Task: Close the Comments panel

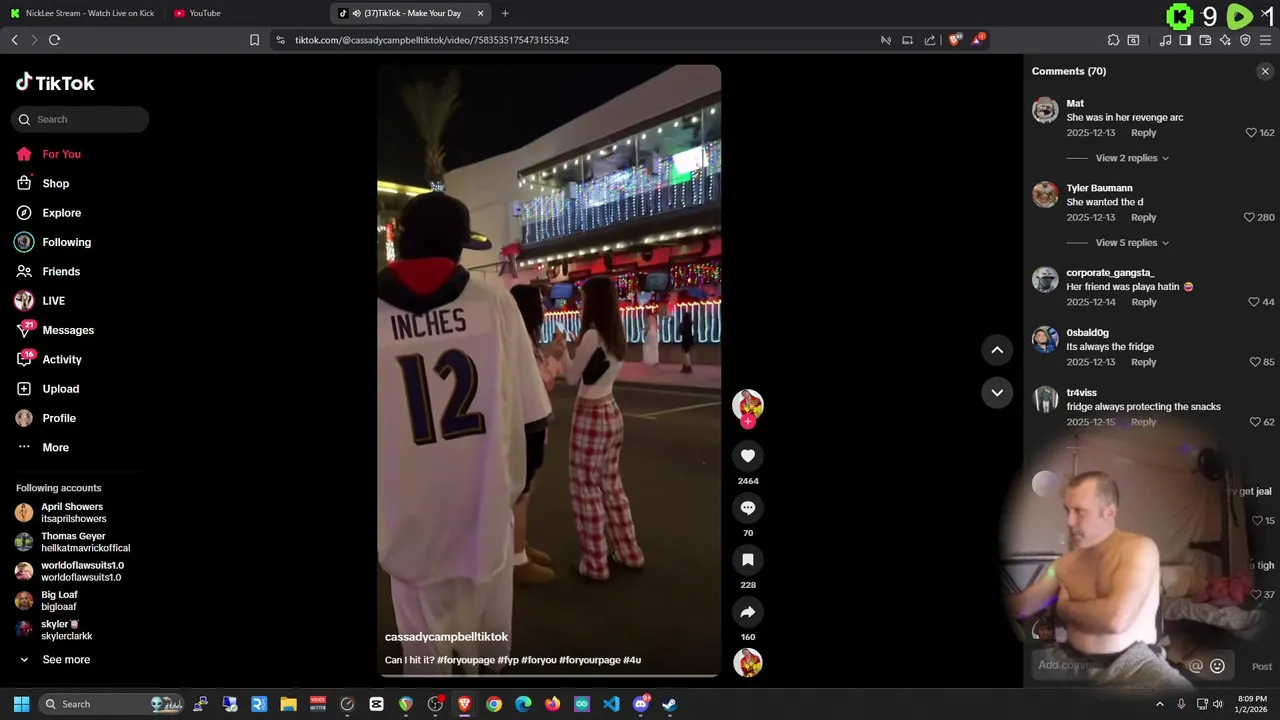Action: pos(1265,71)
